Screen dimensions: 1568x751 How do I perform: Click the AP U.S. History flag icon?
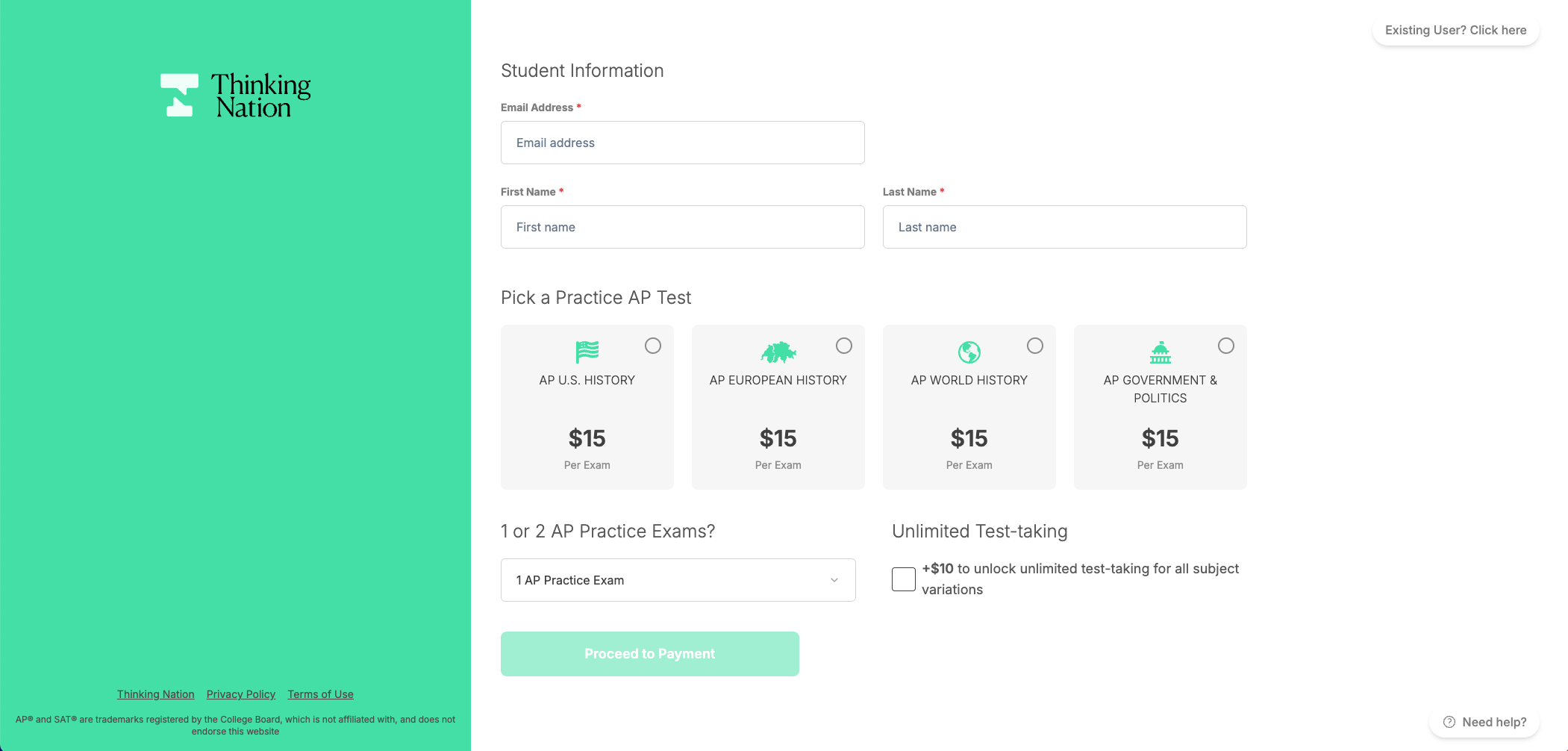point(587,352)
